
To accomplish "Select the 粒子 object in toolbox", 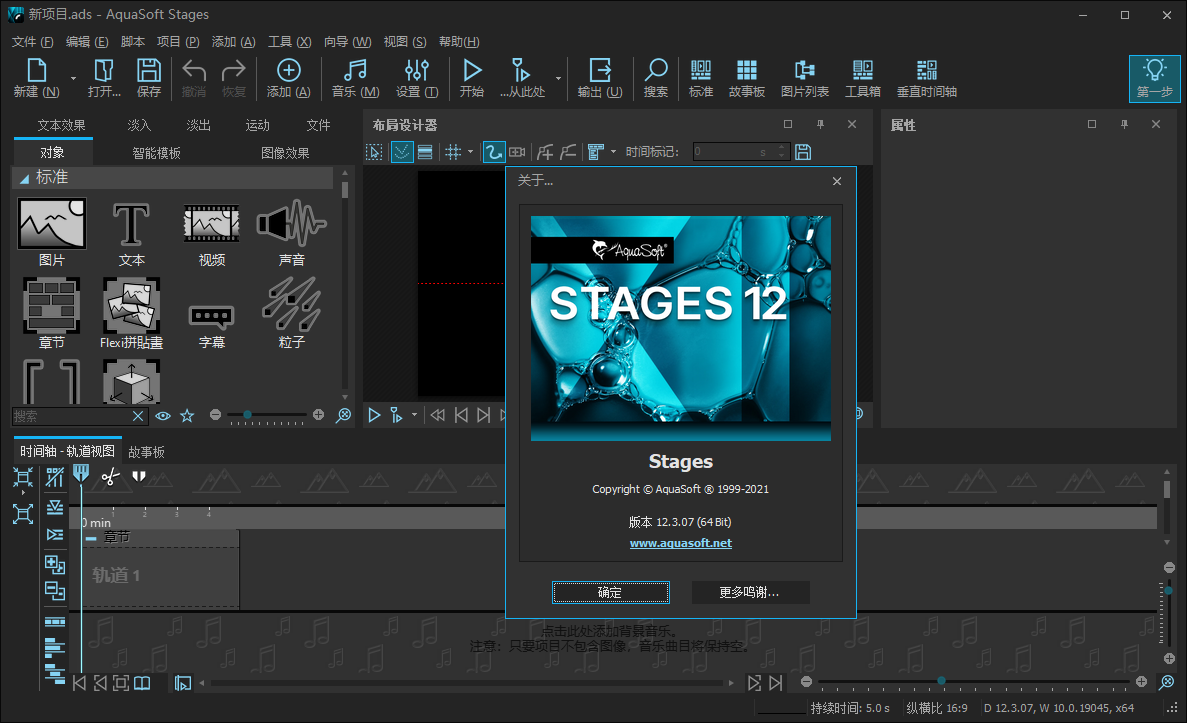I will [291, 313].
